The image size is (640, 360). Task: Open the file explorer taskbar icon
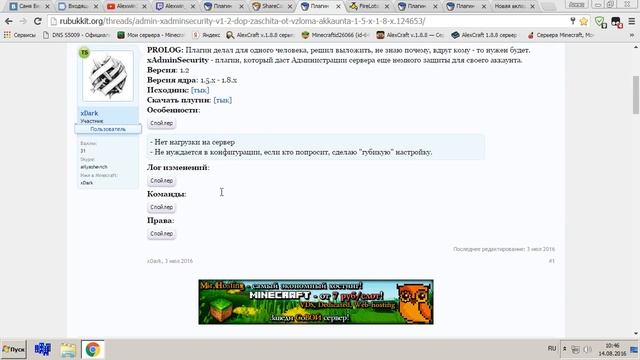(x=68, y=350)
